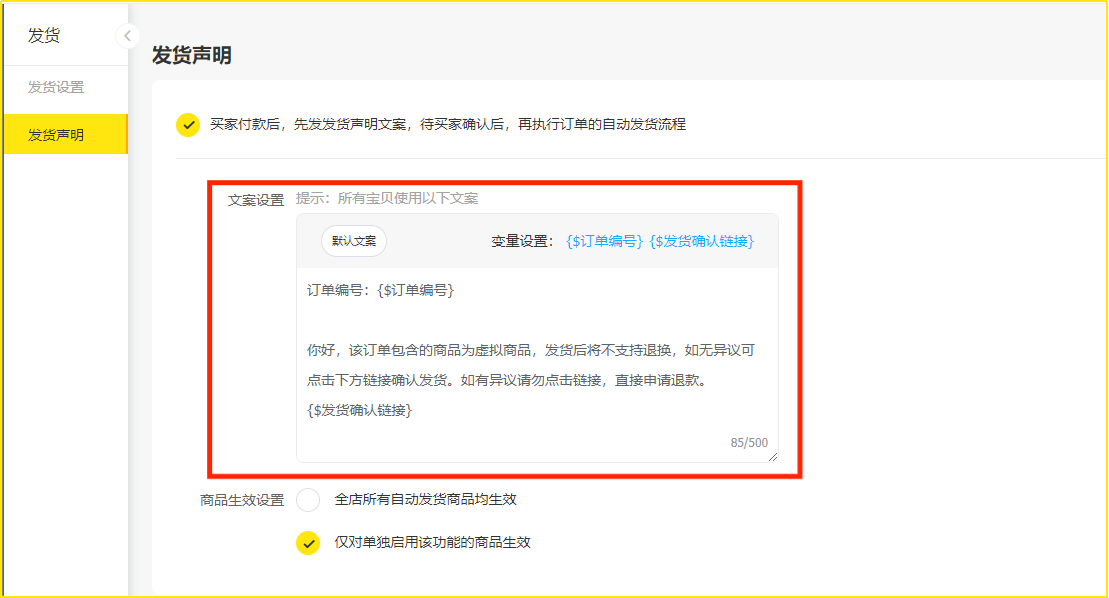Image resolution: width=1109 pixels, height=598 pixels.
Task: Insert the {$订单编号} variable from toolbar
Action: [x=604, y=241]
